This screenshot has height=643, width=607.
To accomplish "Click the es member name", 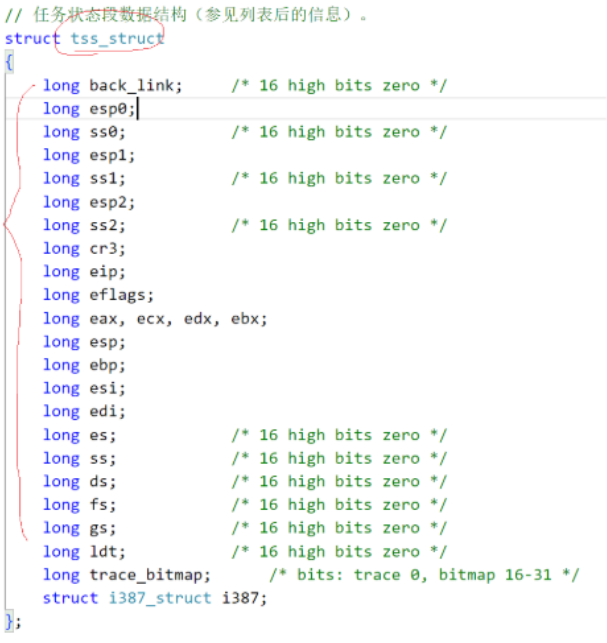I will (x=99, y=435).
